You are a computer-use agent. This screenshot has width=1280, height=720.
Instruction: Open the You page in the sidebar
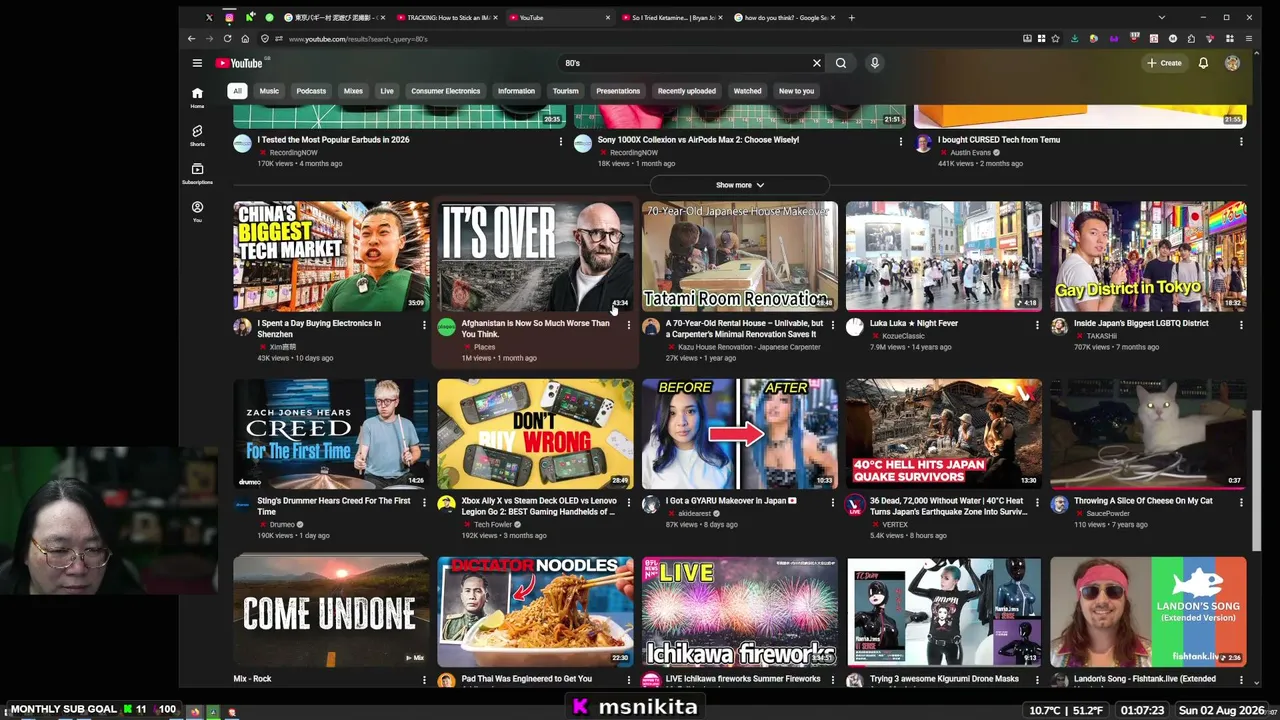(197, 211)
